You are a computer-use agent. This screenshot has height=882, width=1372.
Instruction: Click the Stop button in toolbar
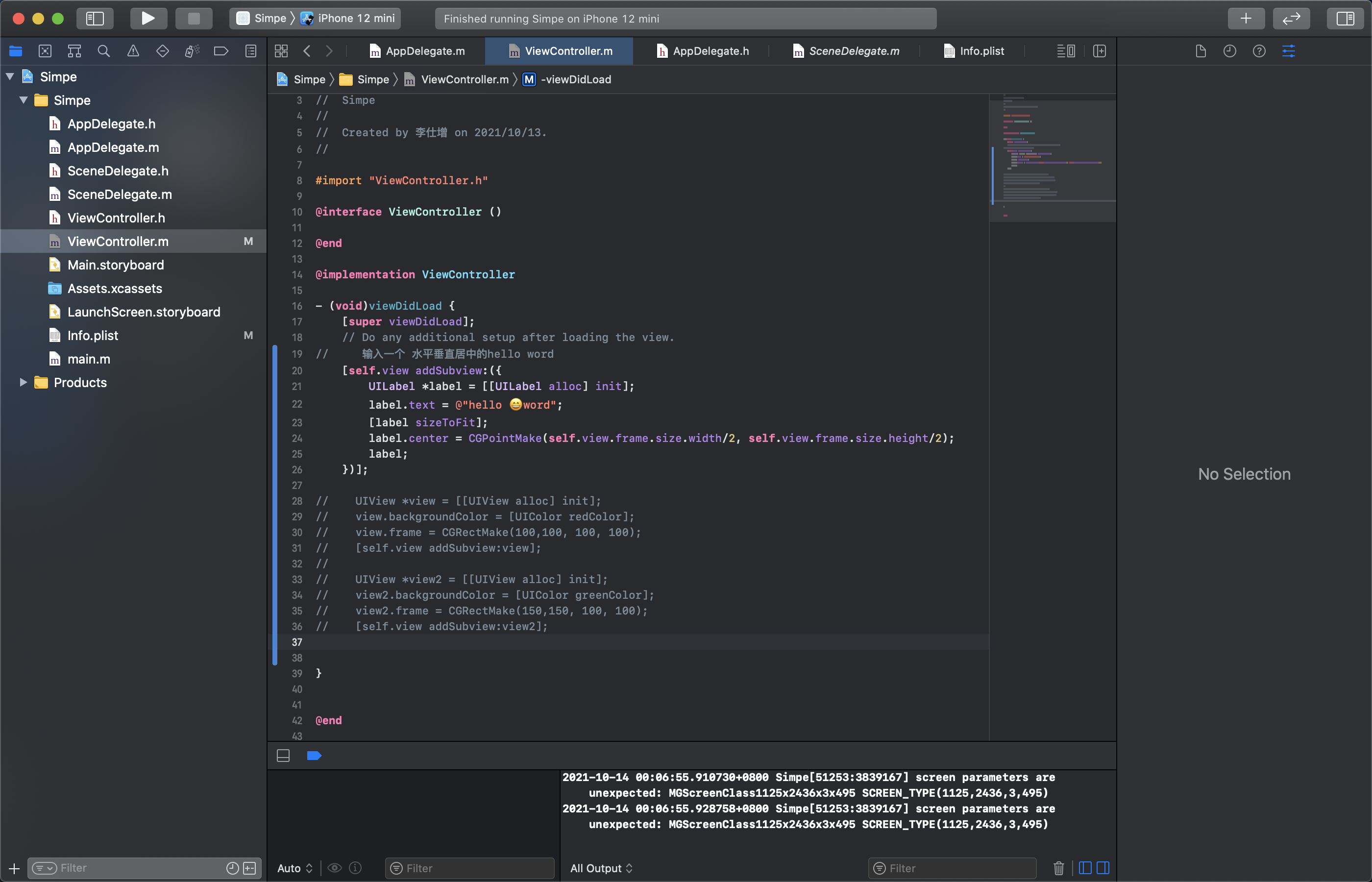tap(194, 18)
